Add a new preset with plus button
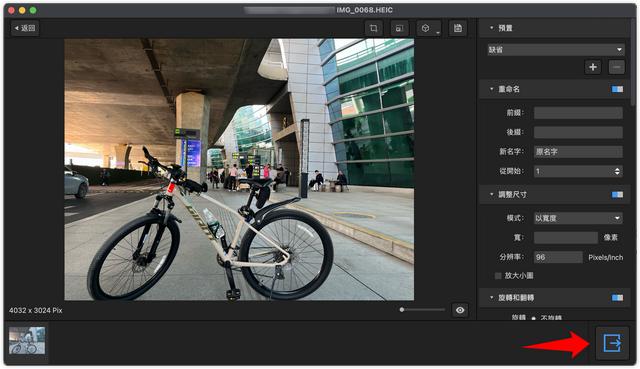This screenshot has height=369, width=640. pos(593,67)
